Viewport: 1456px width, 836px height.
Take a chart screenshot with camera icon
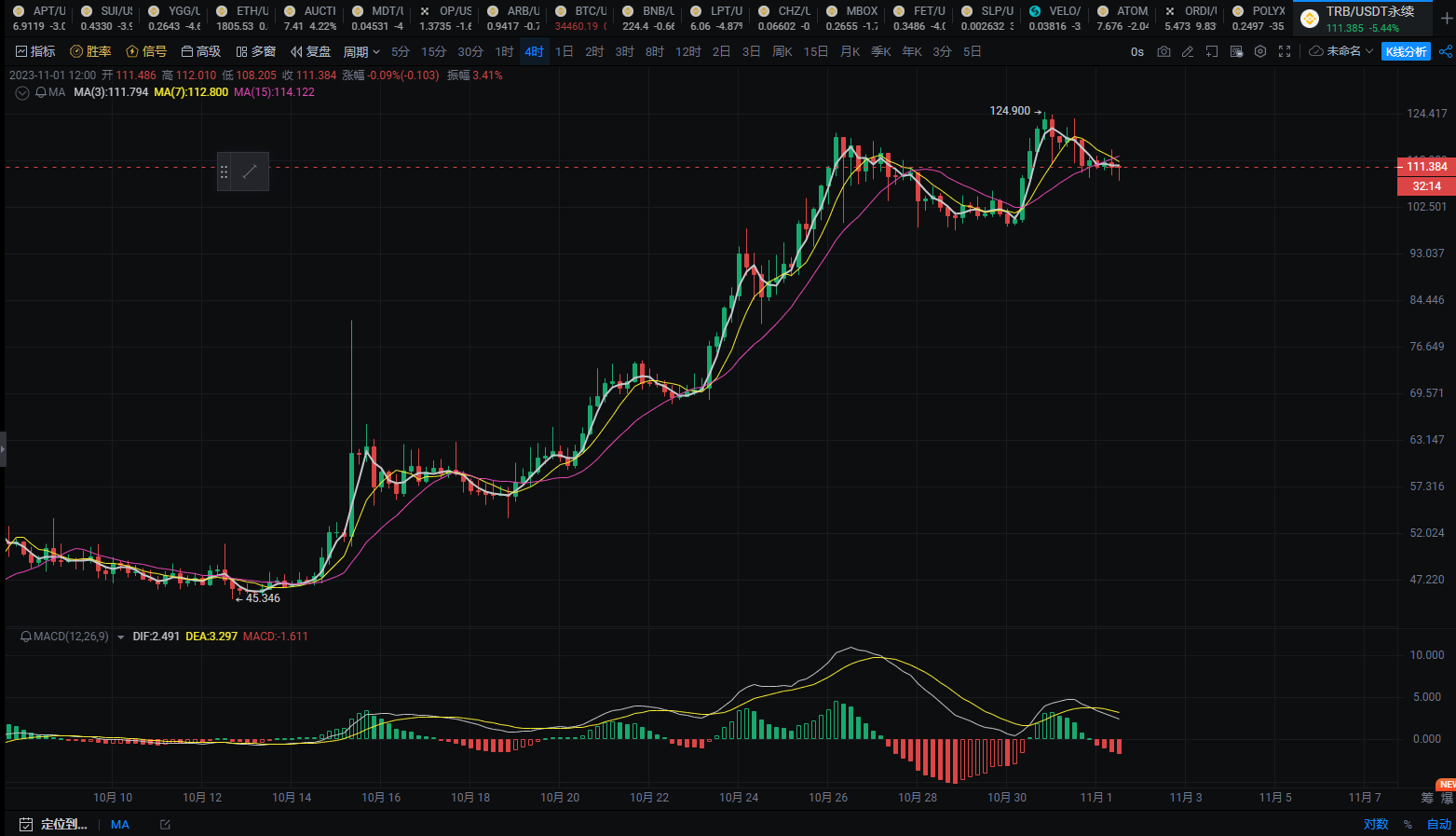(x=1163, y=51)
